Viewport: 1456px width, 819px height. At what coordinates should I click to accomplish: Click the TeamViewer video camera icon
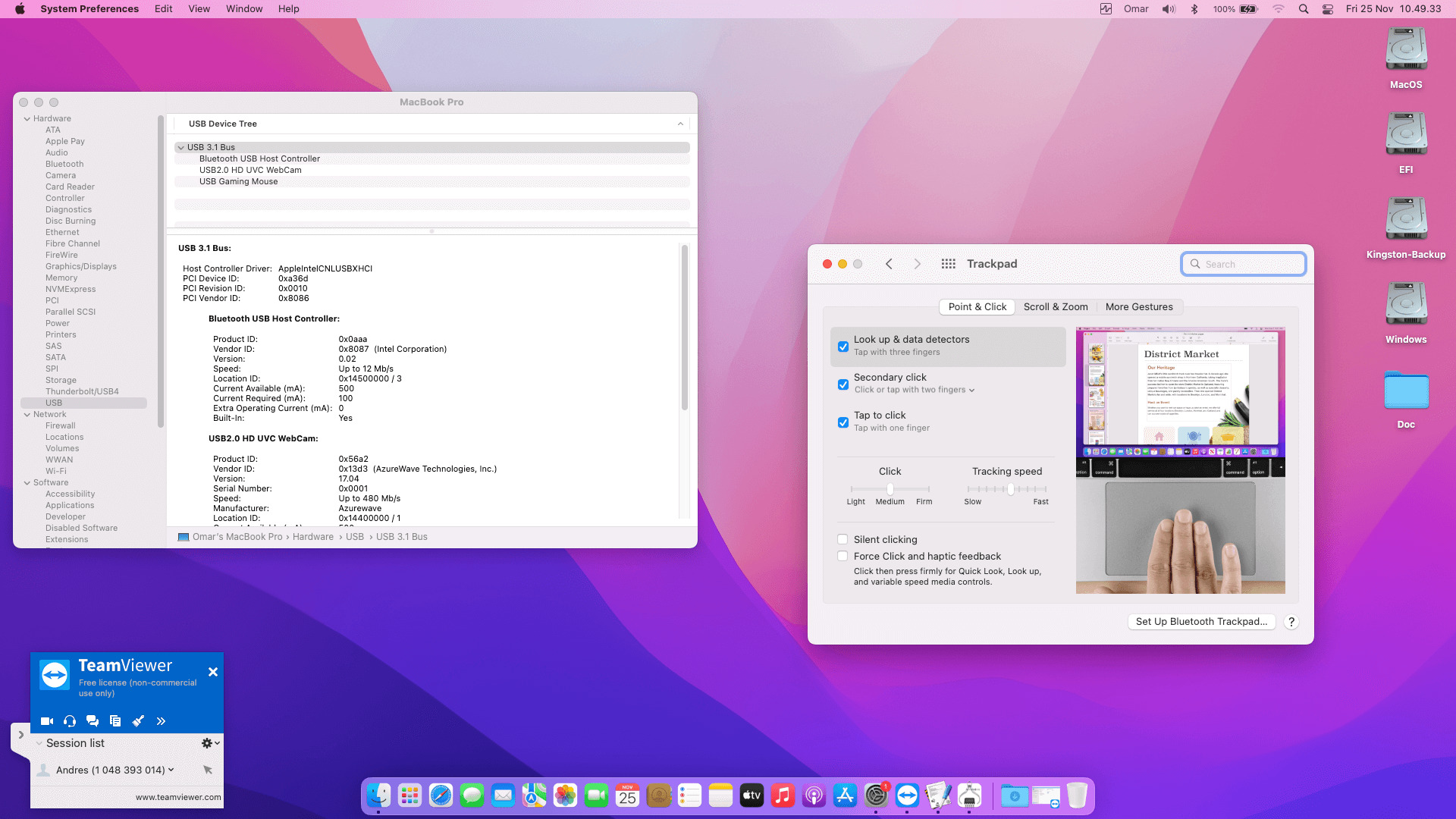click(46, 721)
